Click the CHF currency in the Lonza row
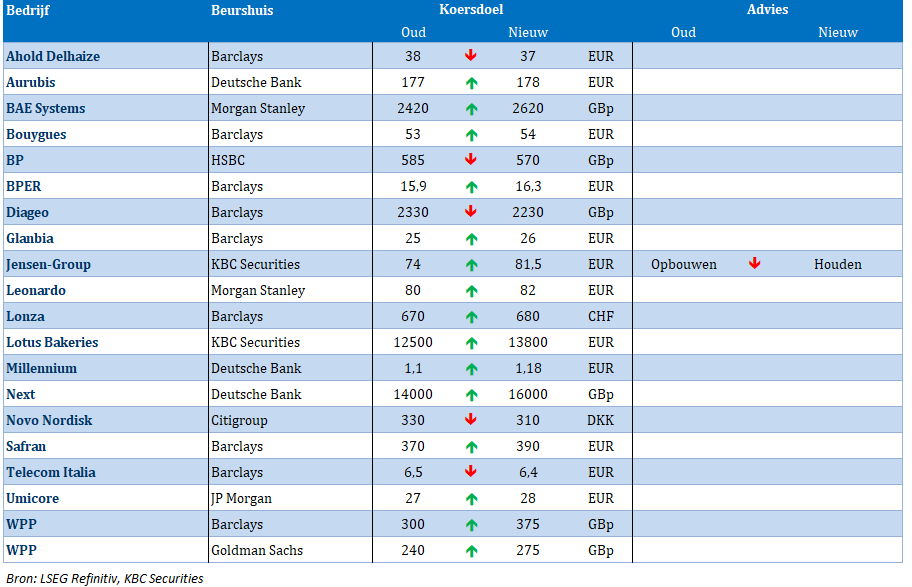The width and height of the screenshot is (912, 587). [601, 316]
